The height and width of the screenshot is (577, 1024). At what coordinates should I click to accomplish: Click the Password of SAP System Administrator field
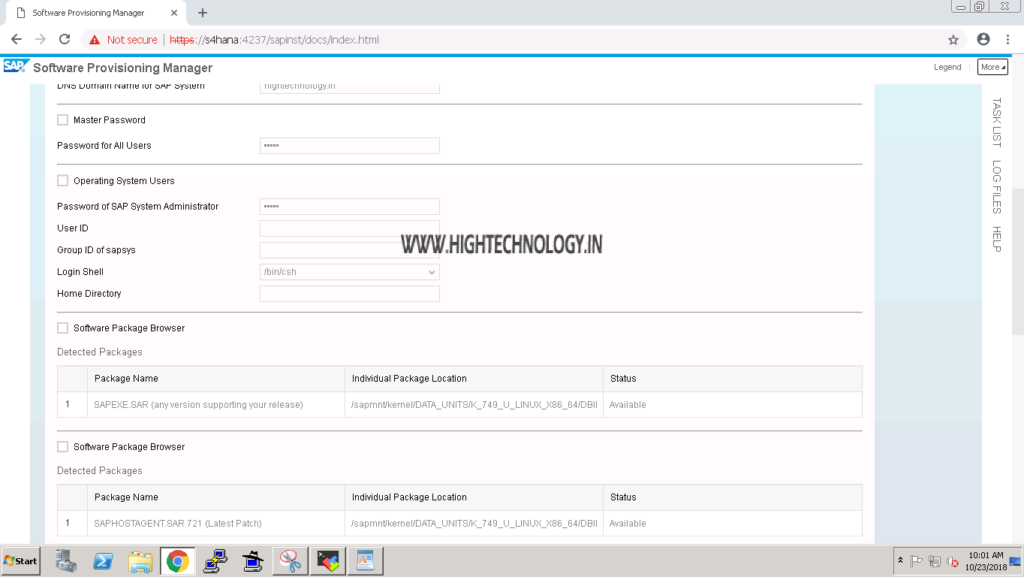click(x=349, y=206)
